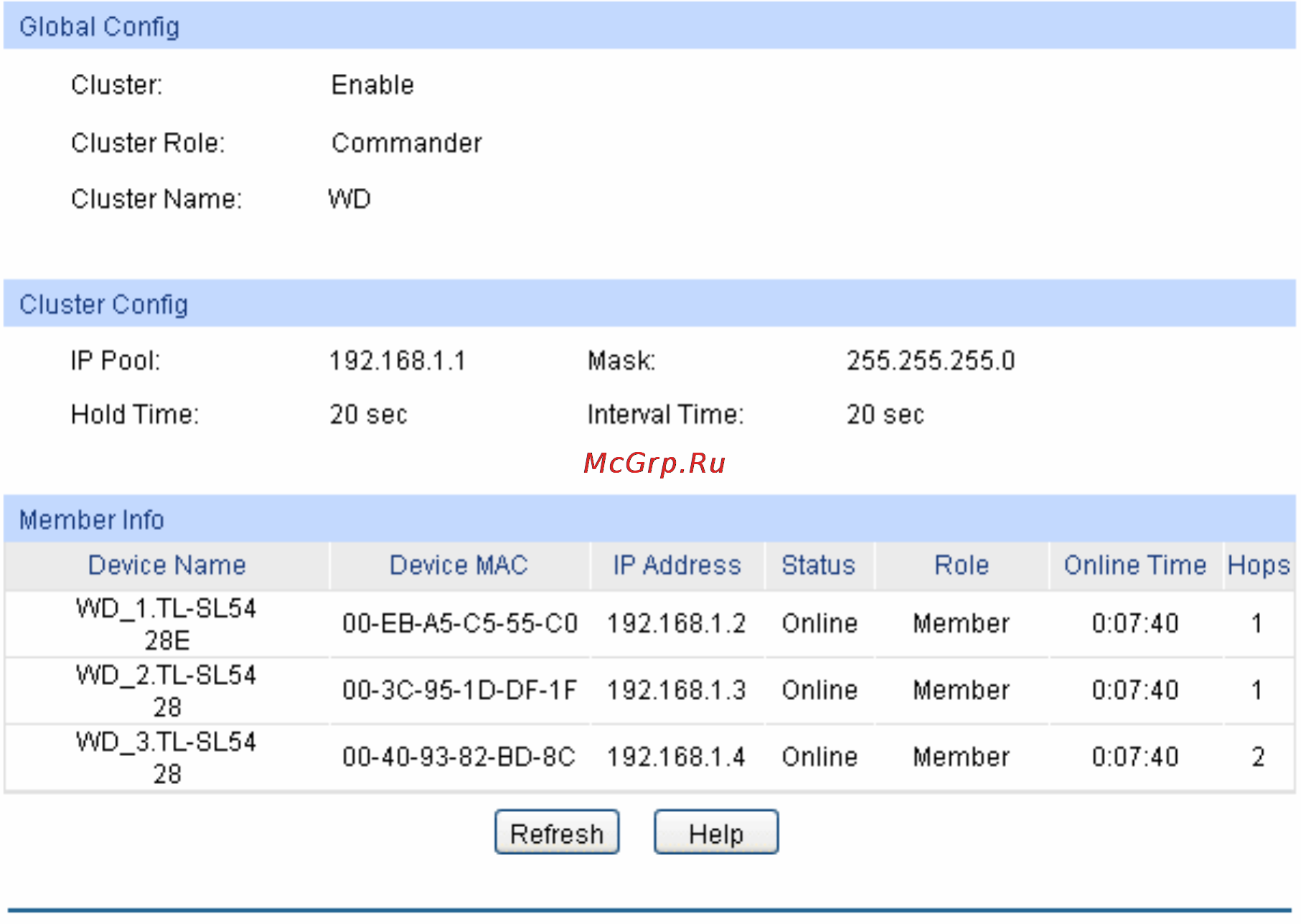Click the Hold Time value 20 sec
Image resolution: width=1301 pixels, height=924 pixels.
point(369,415)
